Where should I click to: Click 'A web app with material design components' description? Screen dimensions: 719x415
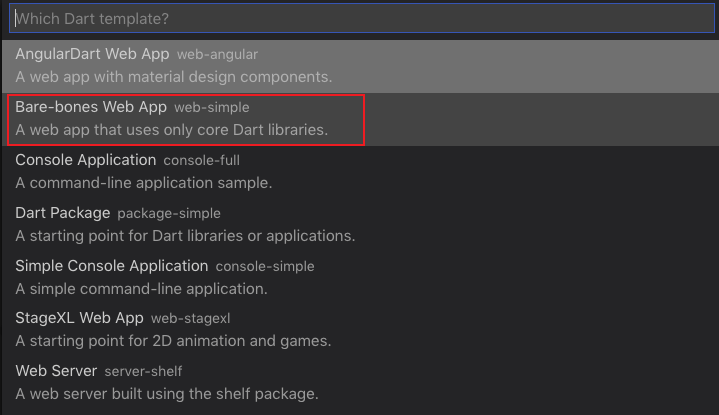(174, 77)
